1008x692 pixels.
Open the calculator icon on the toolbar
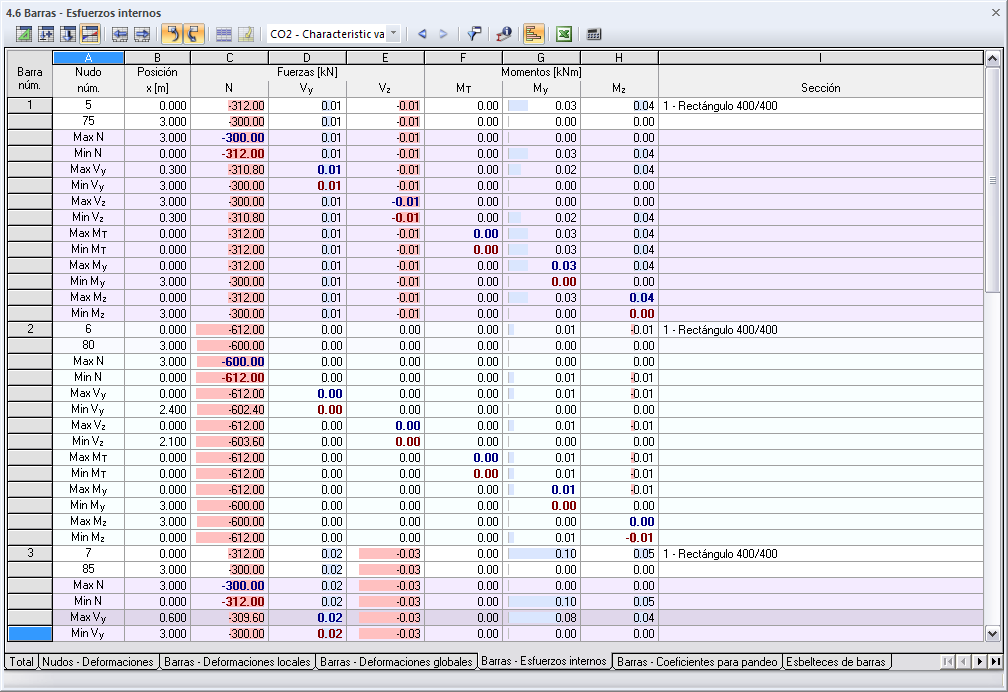(592, 33)
